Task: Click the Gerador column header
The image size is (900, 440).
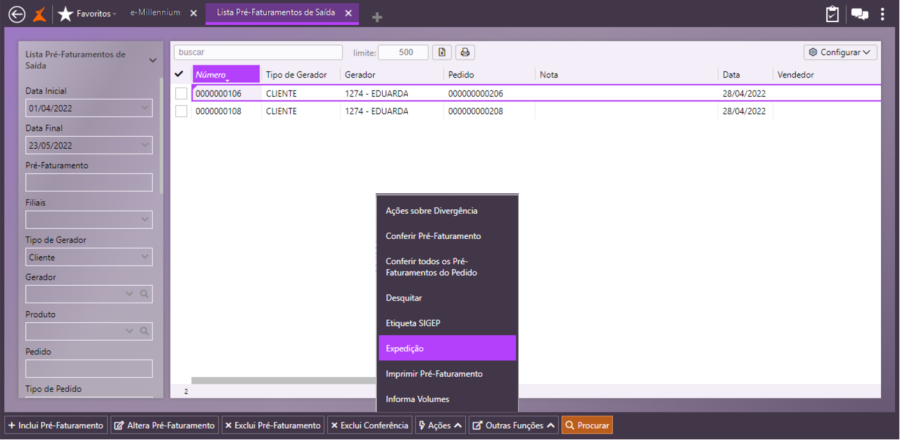Action: point(392,75)
